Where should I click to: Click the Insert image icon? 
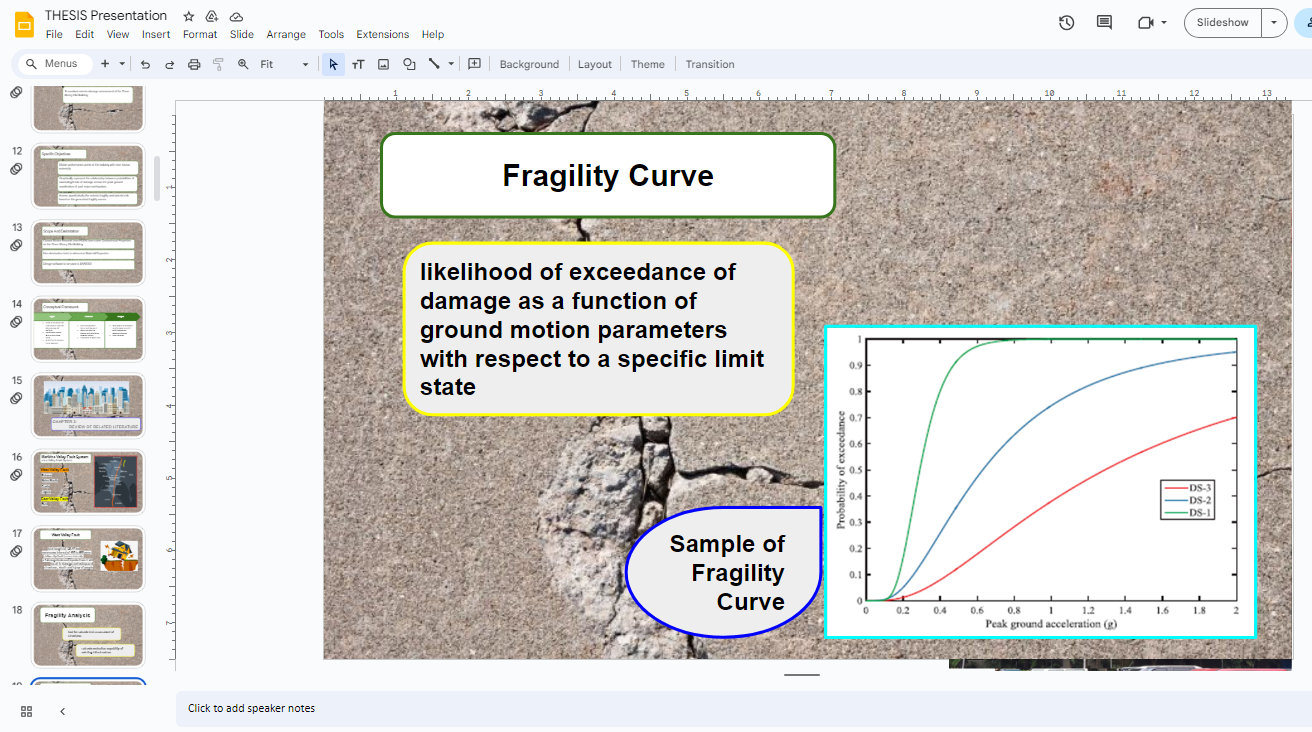point(383,64)
